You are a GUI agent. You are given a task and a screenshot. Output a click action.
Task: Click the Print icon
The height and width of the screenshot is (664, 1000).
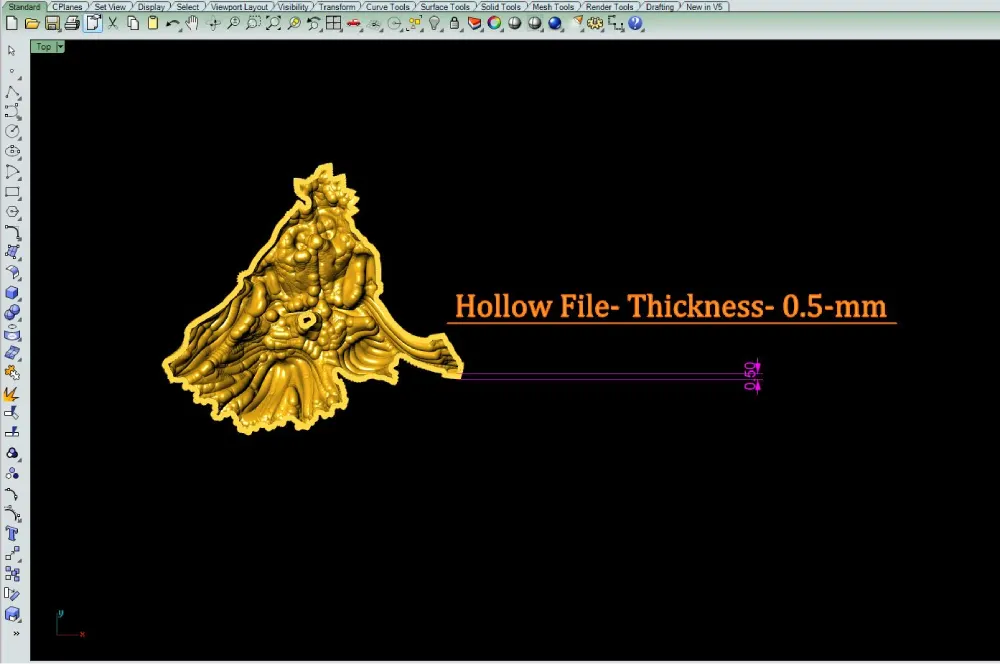tap(72, 24)
